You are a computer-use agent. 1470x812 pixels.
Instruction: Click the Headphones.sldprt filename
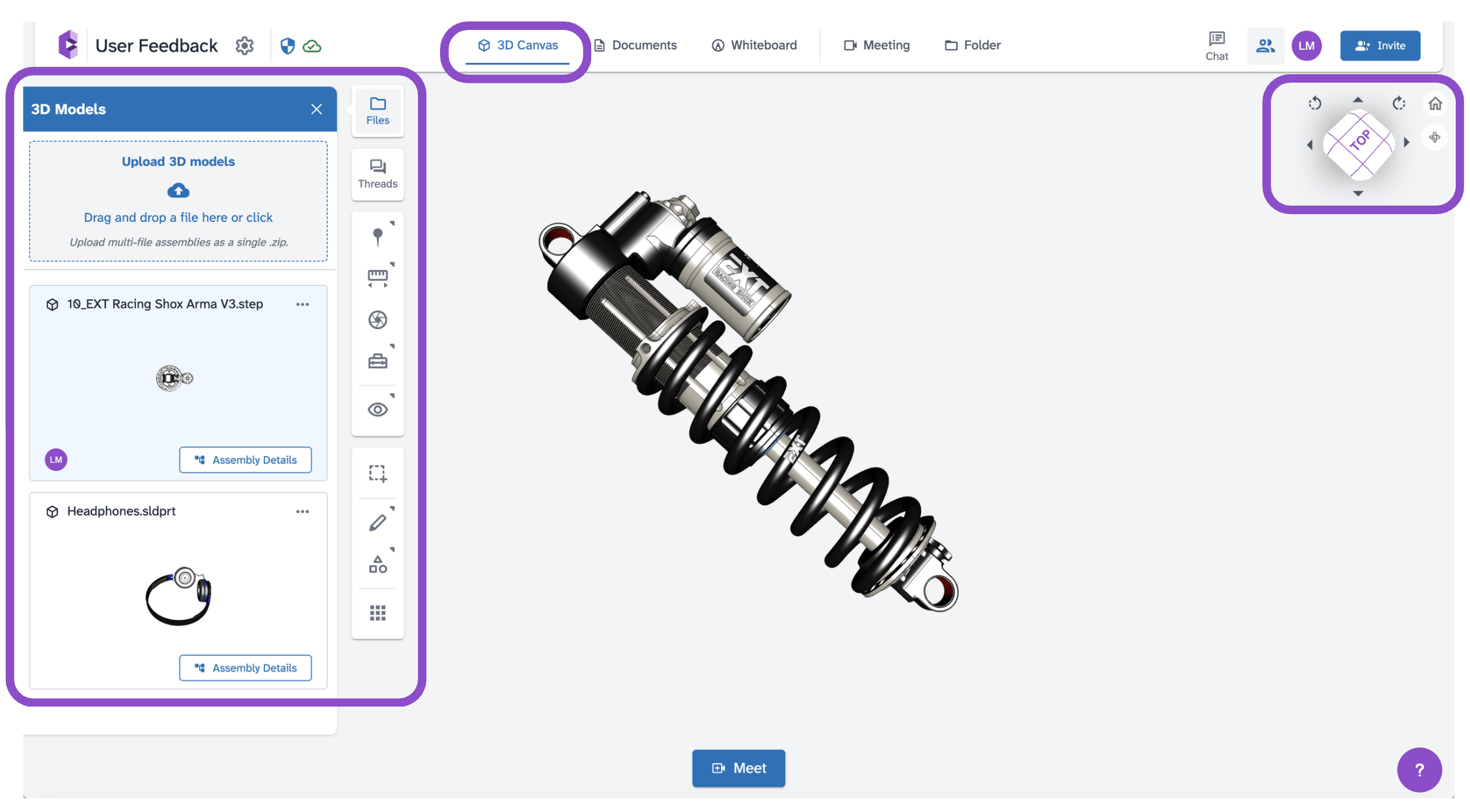coord(121,511)
